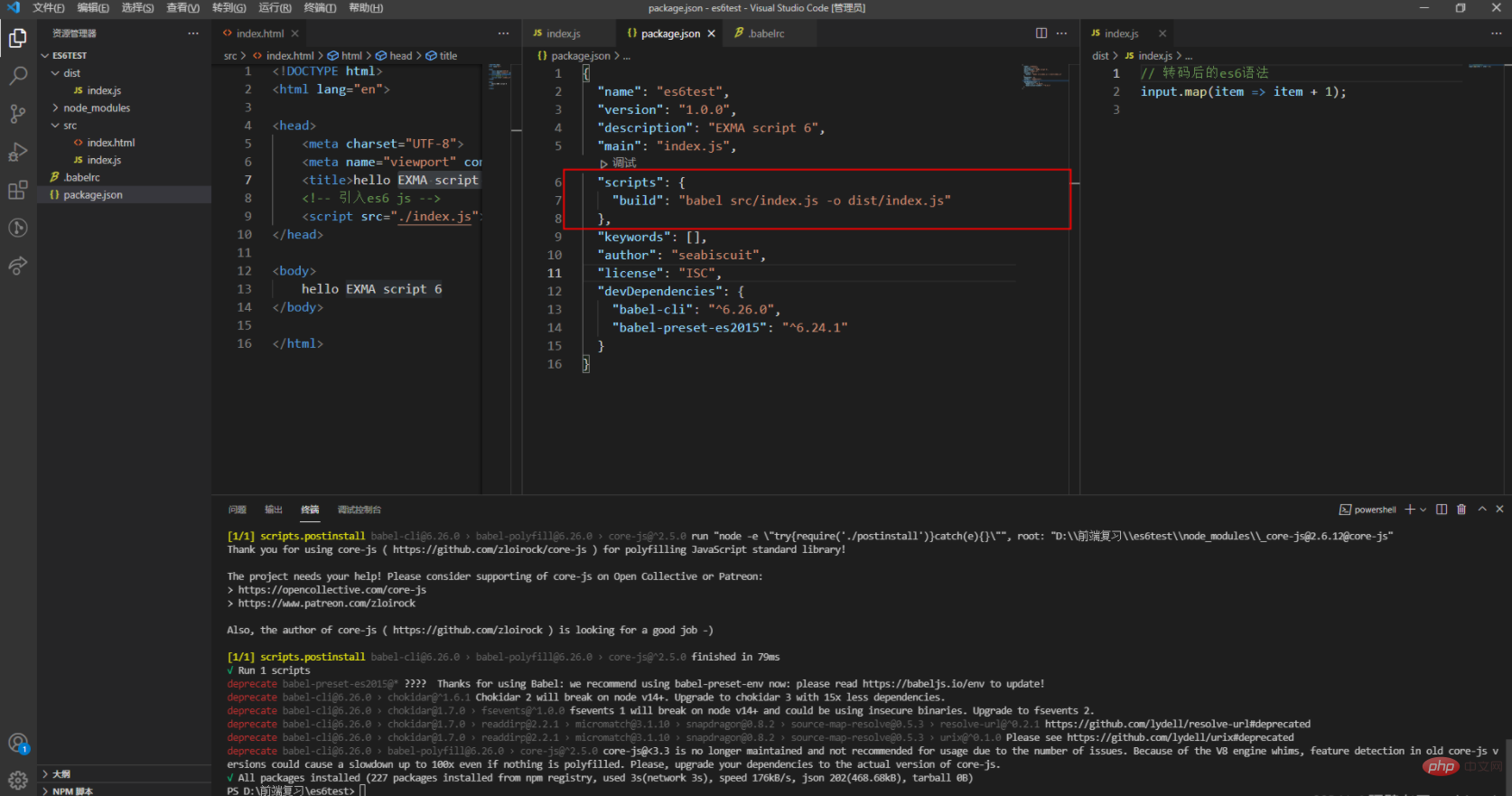Click the Accounts icon with notification badge
The image size is (1512, 796).
[x=18, y=744]
